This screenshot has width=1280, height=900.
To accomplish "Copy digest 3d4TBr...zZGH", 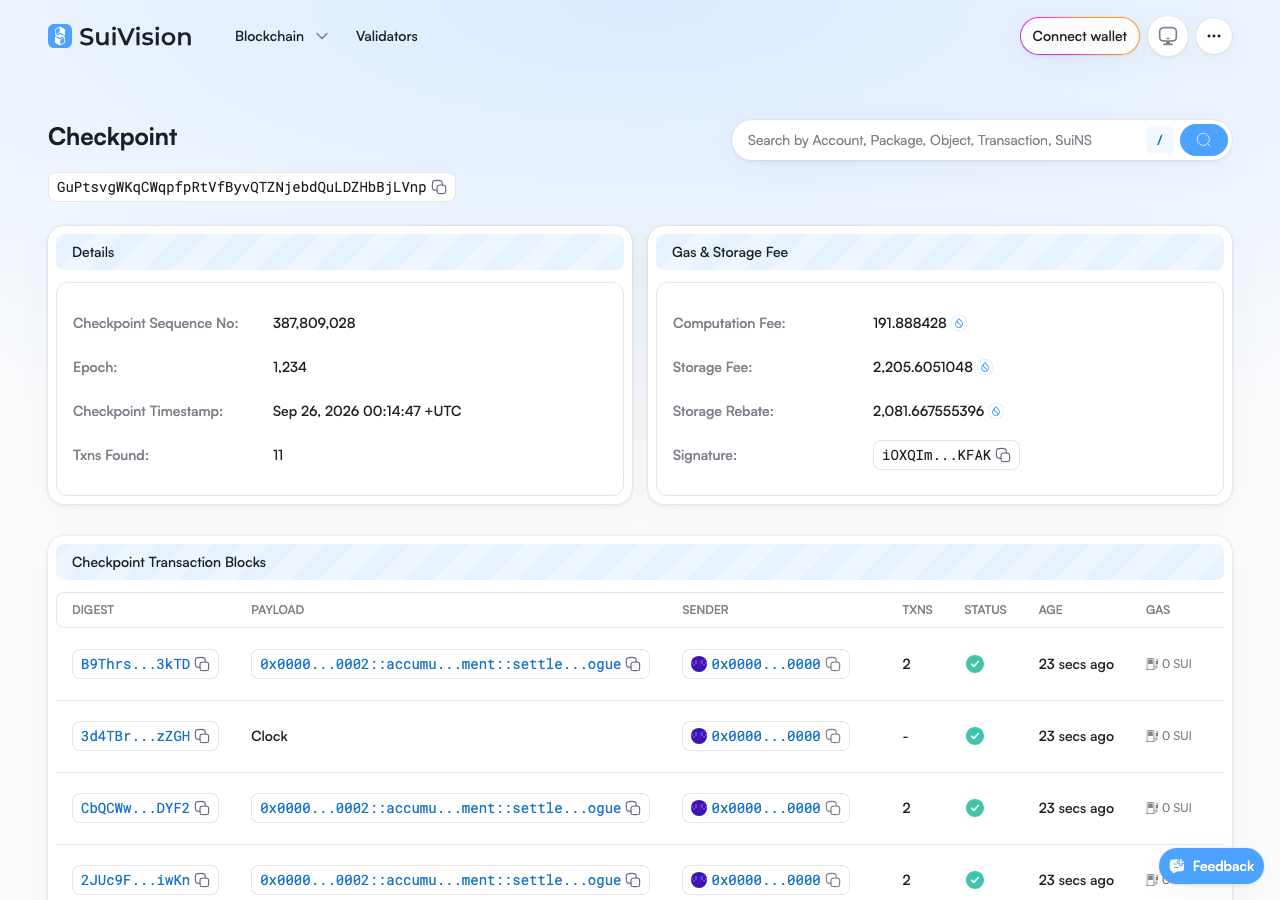I will click(x=202, y=736).
